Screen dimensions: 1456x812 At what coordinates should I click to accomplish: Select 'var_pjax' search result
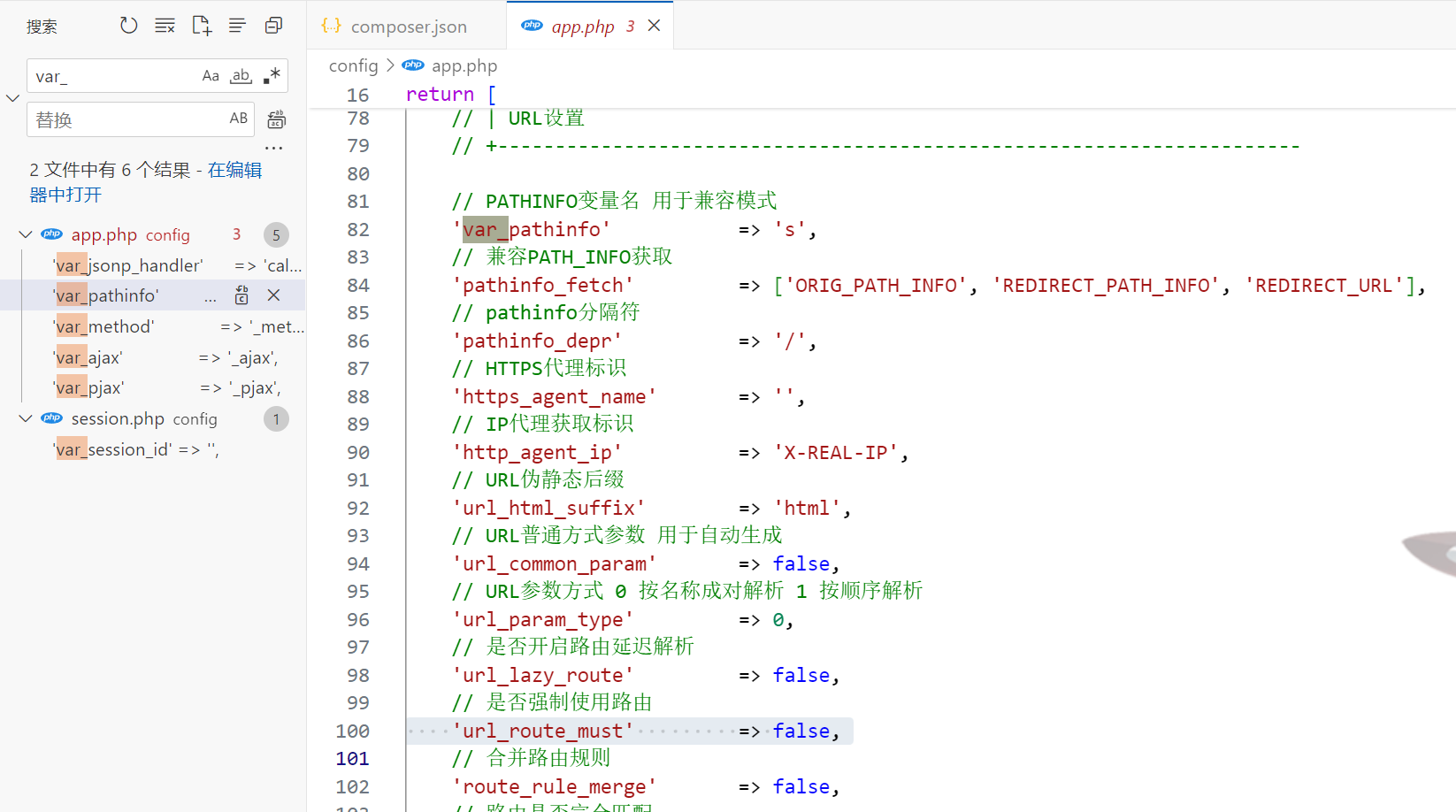(x=152, y=387)
